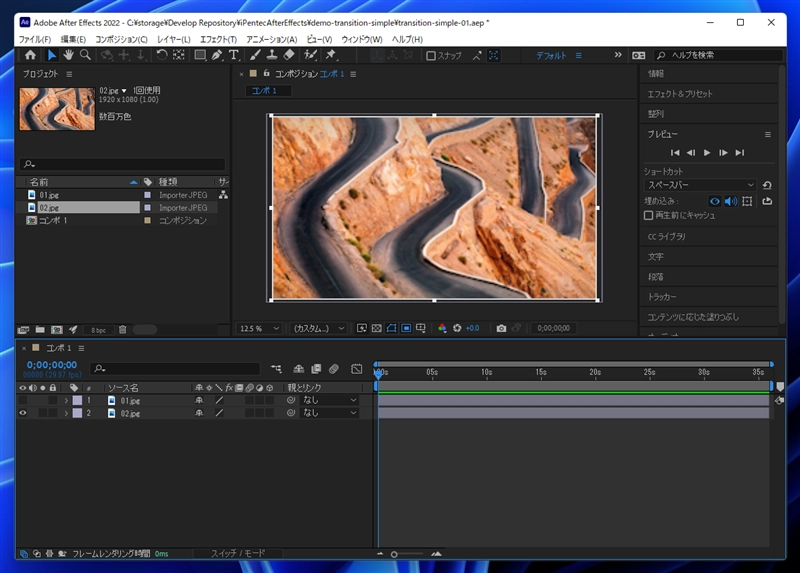Select the Roto Brush tool
The width and height of the screenshot is (800, 573).
[310, 55]
